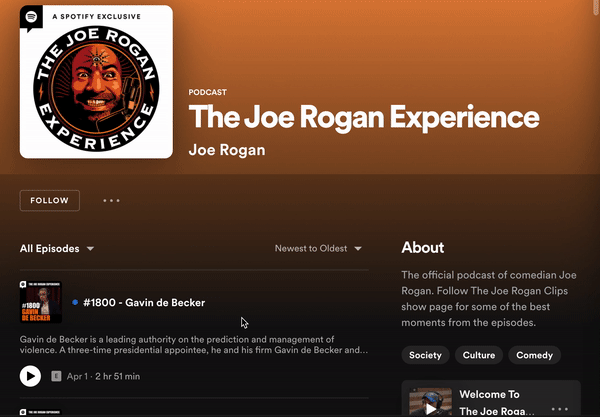Open the three-dot more options menu beside Follow

point(111,200)
